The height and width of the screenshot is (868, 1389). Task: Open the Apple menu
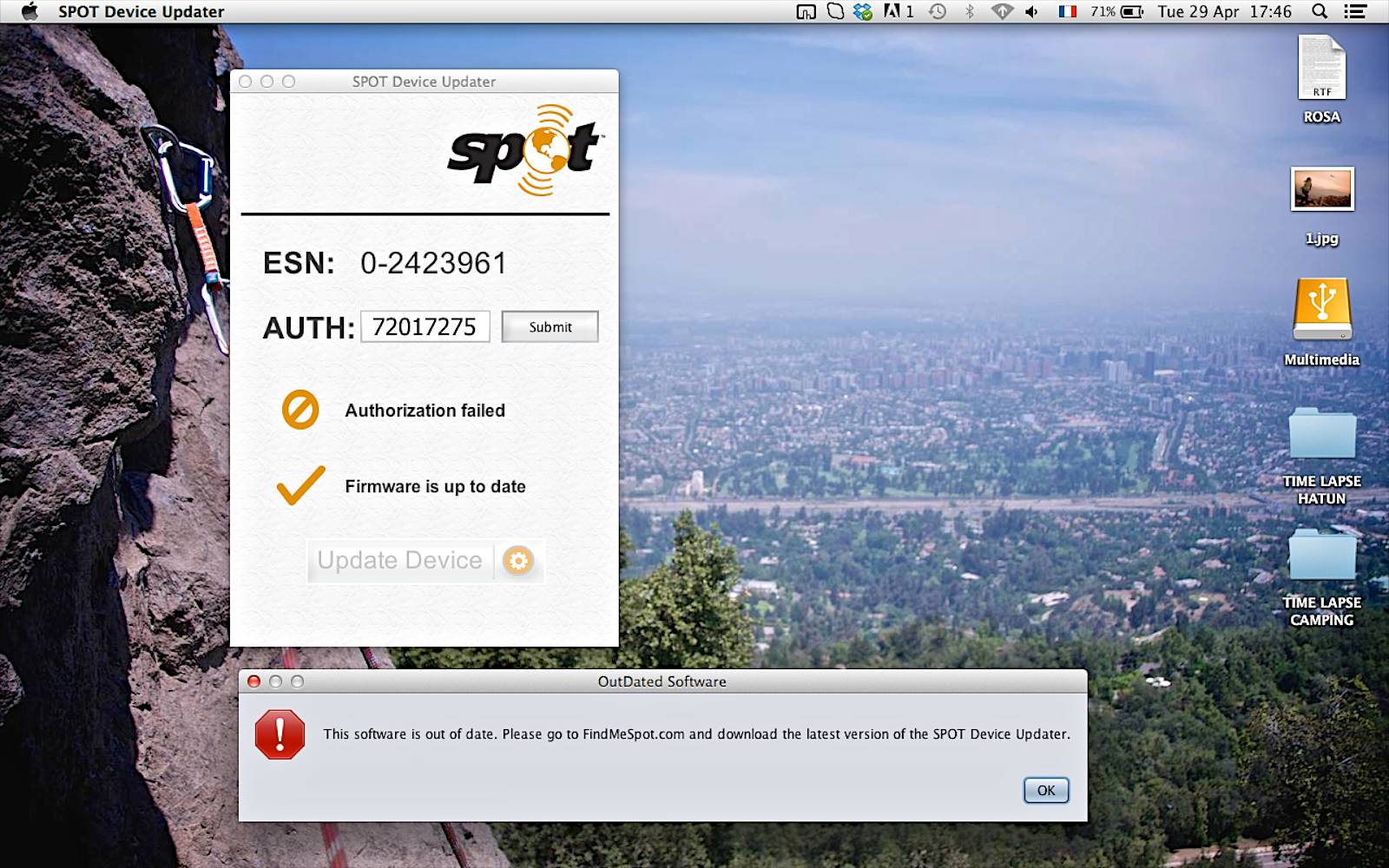[x=30, y=11]
